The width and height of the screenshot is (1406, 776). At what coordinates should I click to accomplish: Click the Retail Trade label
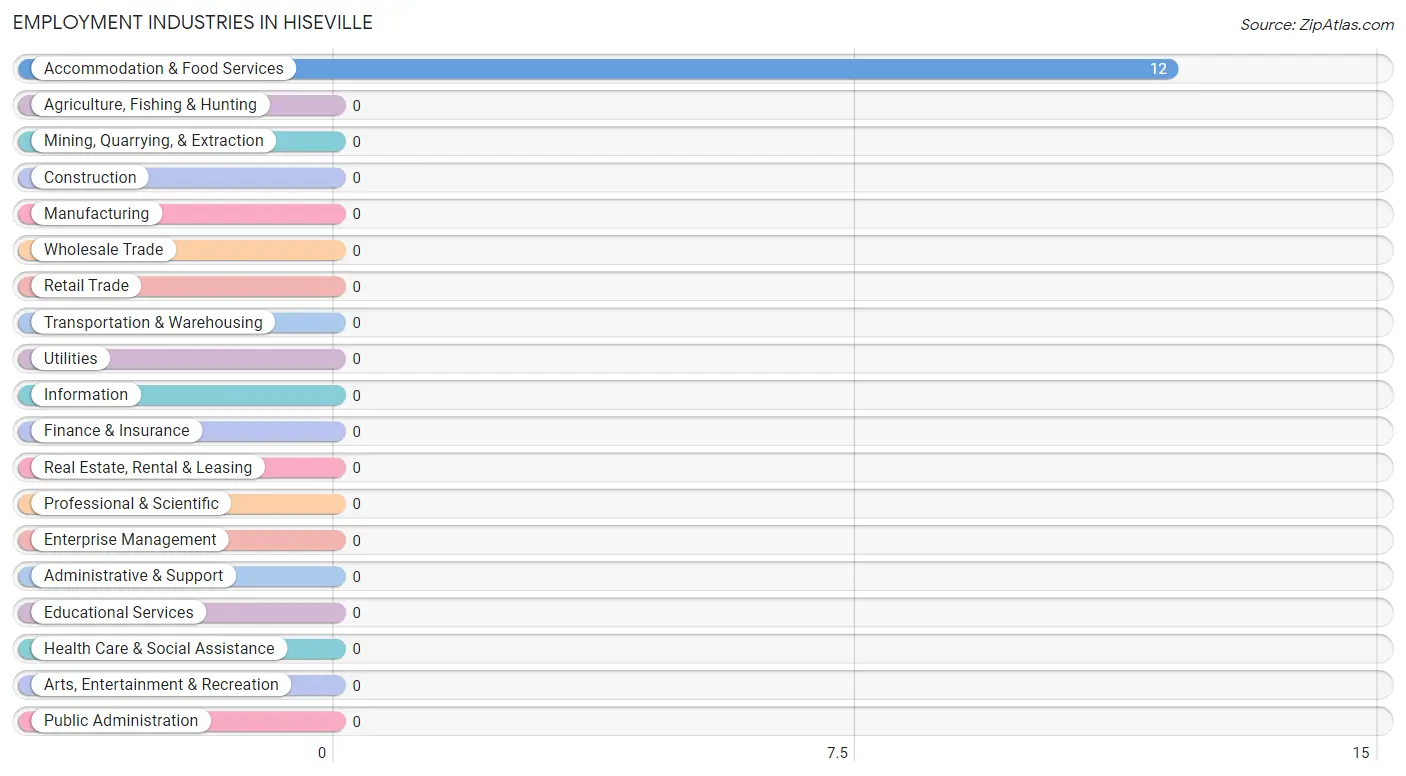pos(86,286)
